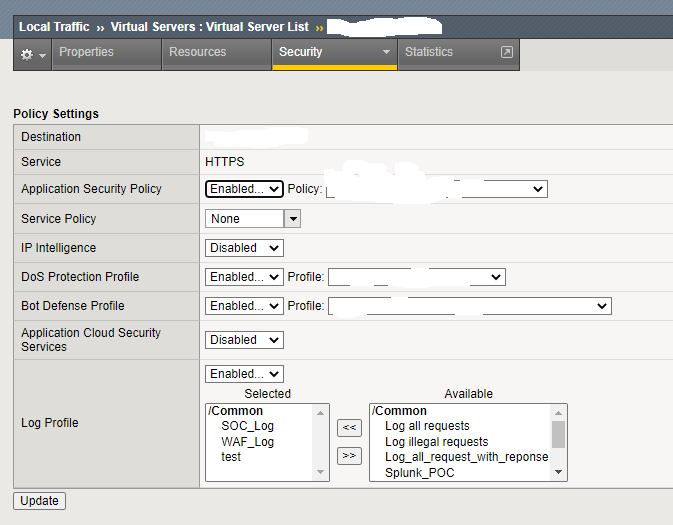Viewport: 673px width, 525px height.
Task: Expand the Application Security Policy Enabled dropdown
Action: pos(244,189)
